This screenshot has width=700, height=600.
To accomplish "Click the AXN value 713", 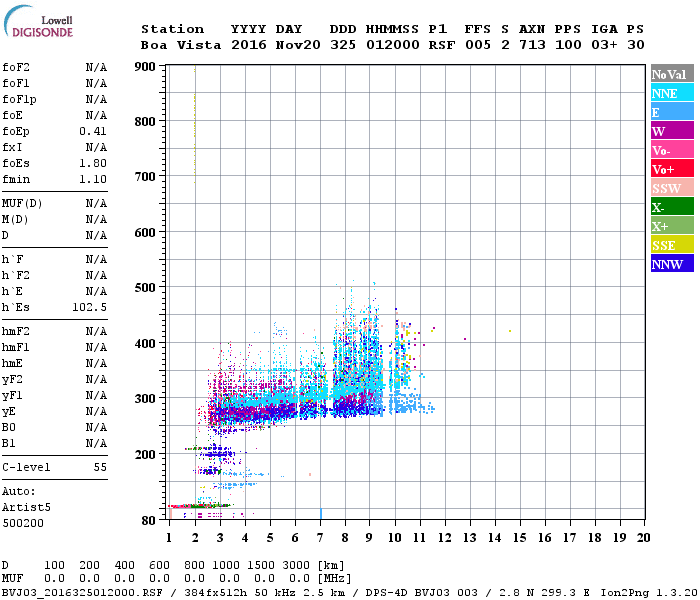I will point(532,45).
